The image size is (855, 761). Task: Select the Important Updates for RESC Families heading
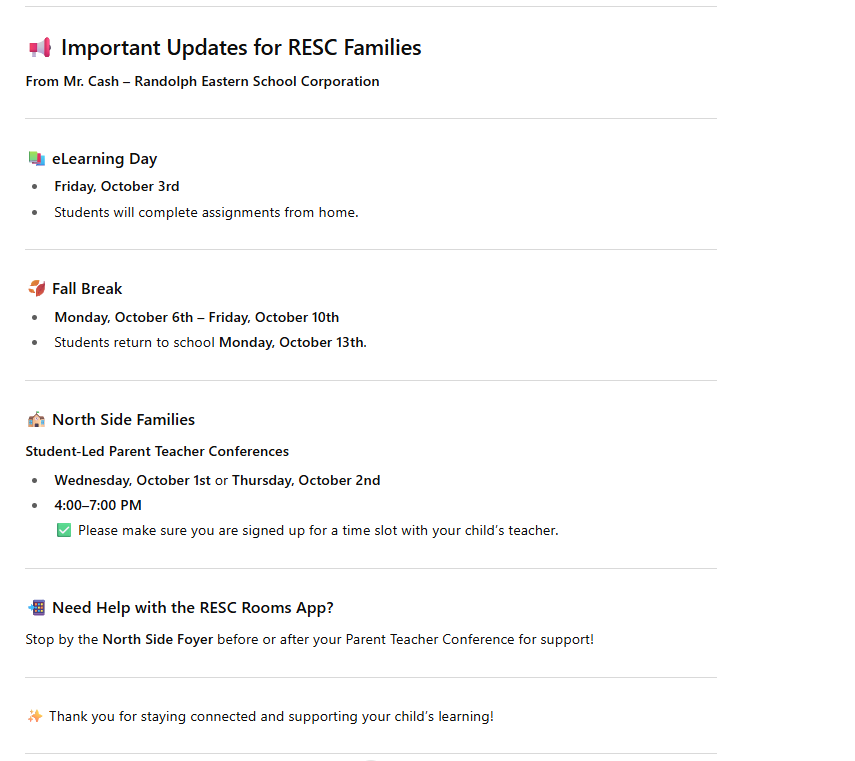coord(241,48)
